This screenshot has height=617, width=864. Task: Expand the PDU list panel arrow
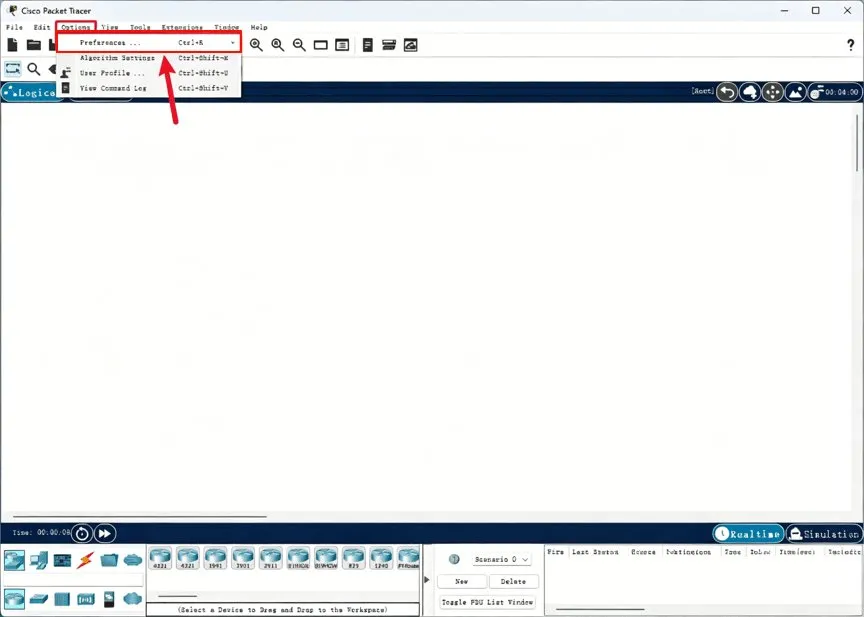tap(426, 580)
